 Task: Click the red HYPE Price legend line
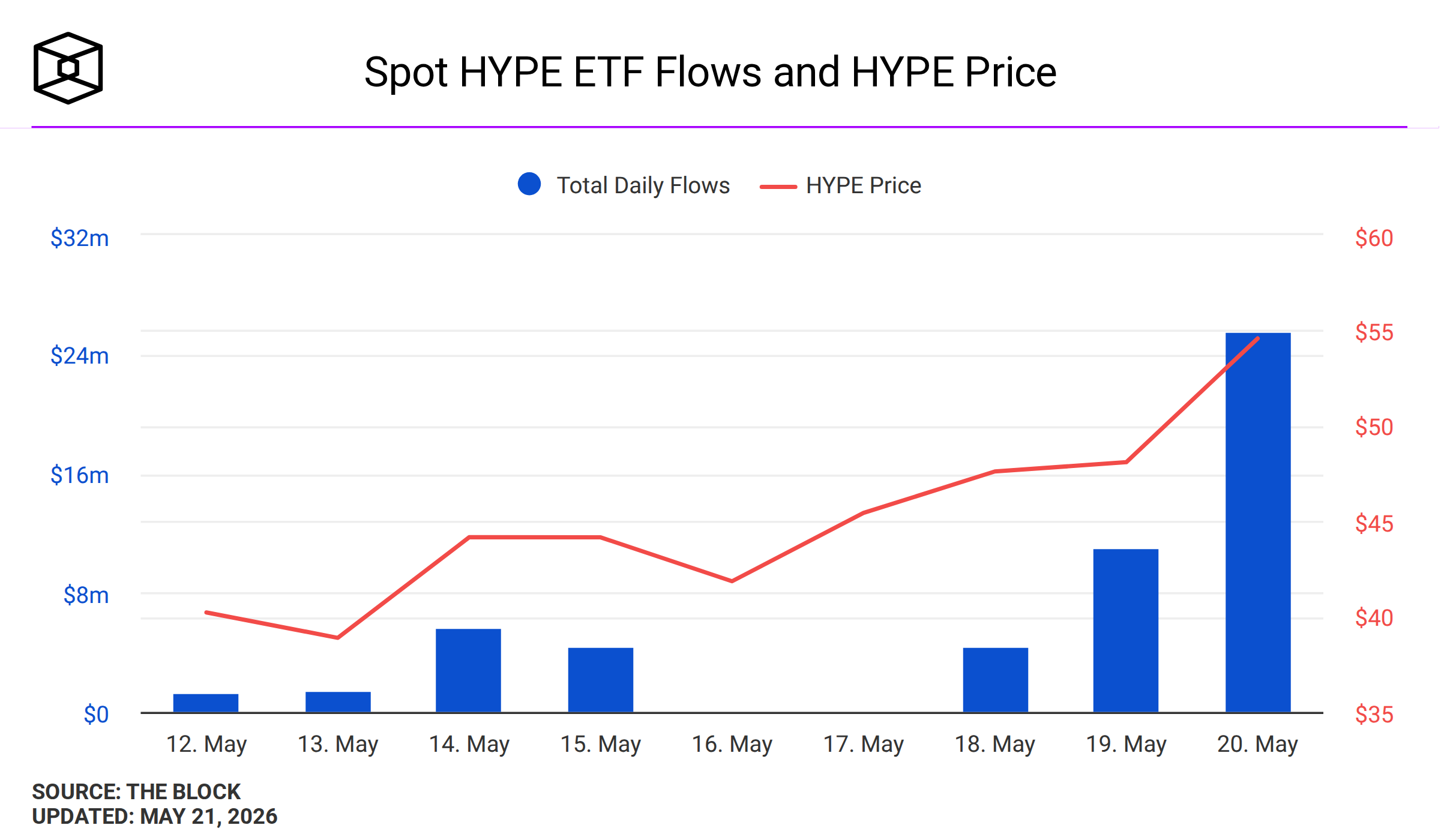click(x=778, y=187)
